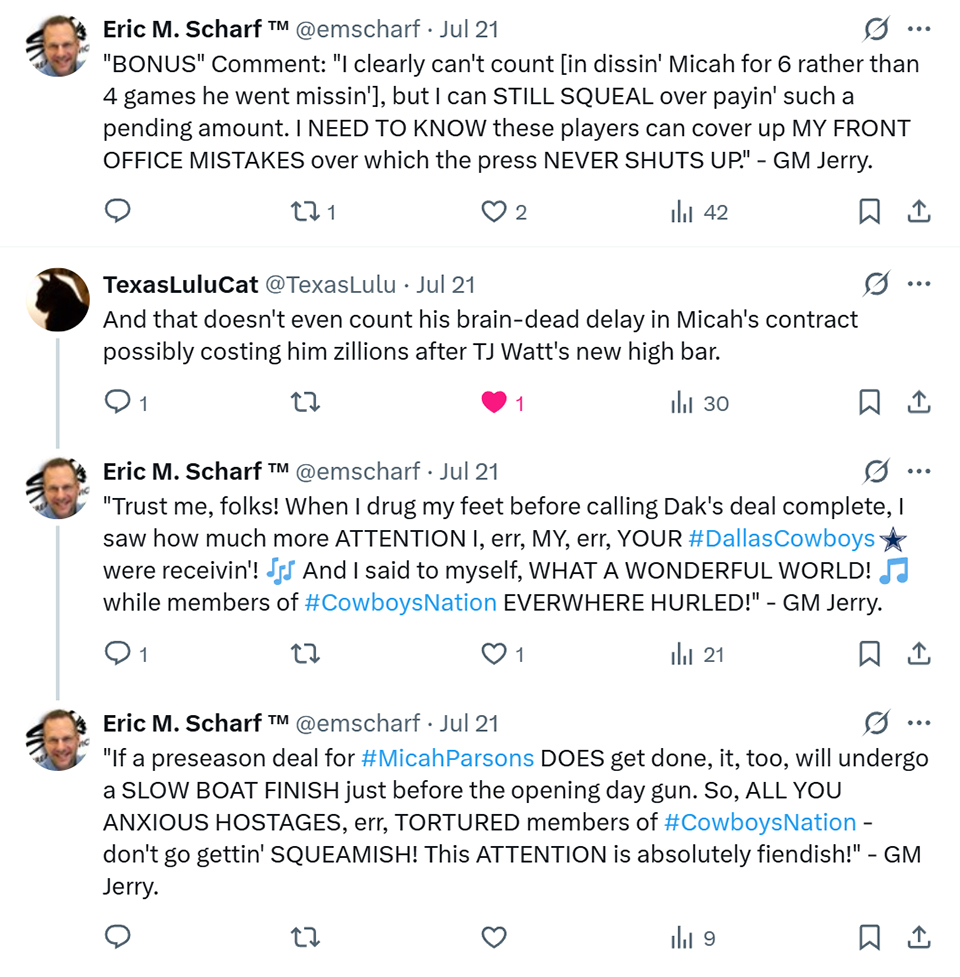Screen dimensions: 960x977
Task: Repost TexasLuluCat's tweet about Micah's contract
Action: pos(303,403)
